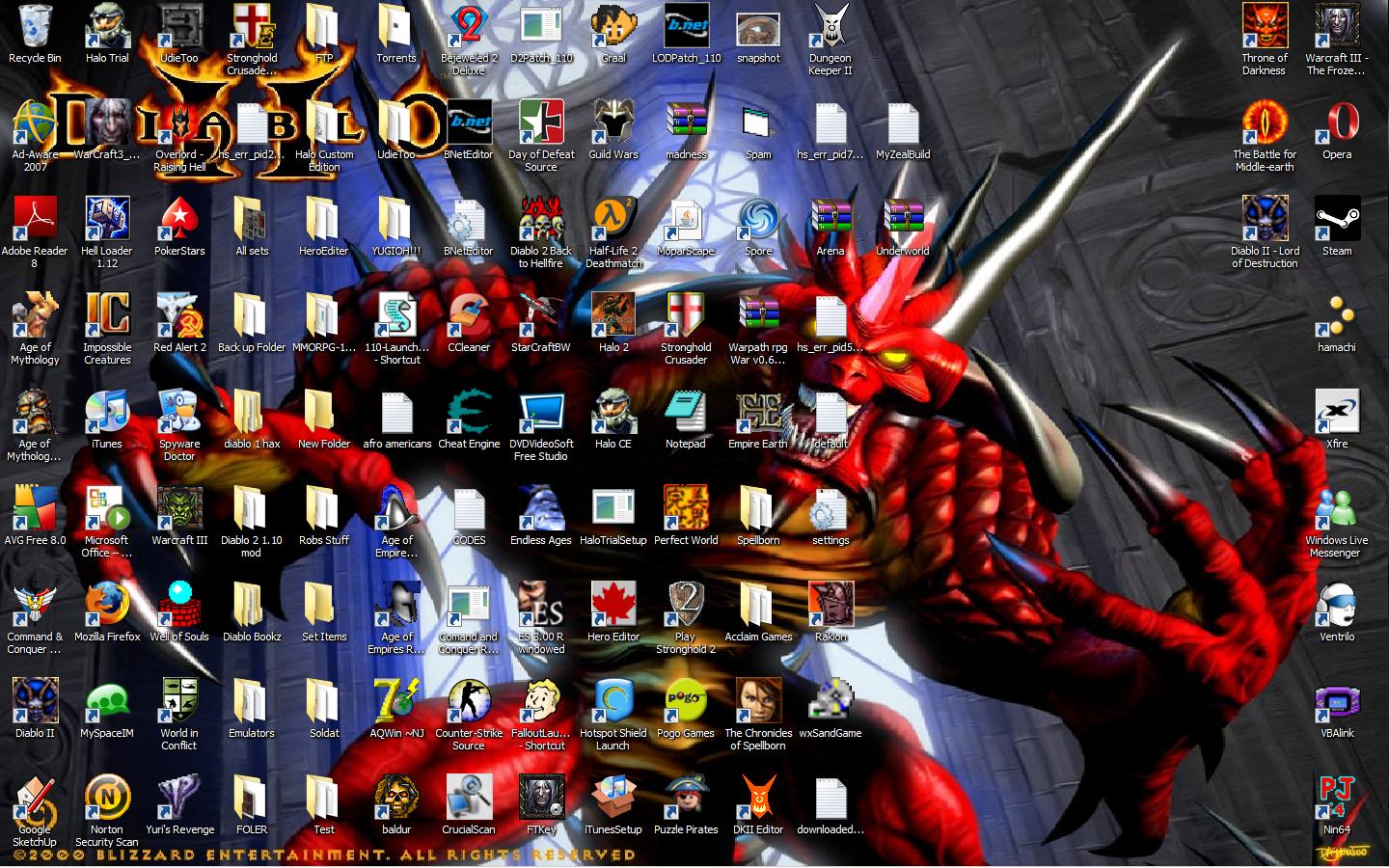Click the Opera browser icon
Viewport: 1389px width, 868px height.
pyautogui.click(x=1337, y=122)
